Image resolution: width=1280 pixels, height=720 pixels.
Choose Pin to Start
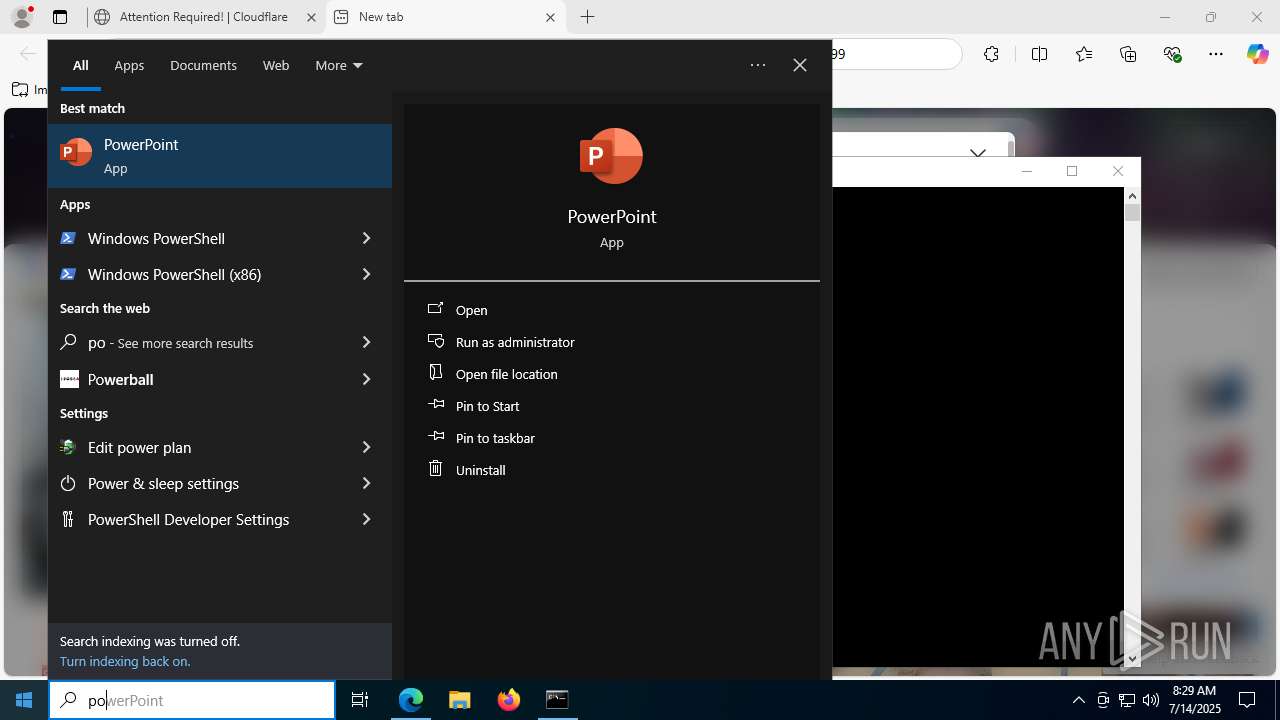point(488,406)
